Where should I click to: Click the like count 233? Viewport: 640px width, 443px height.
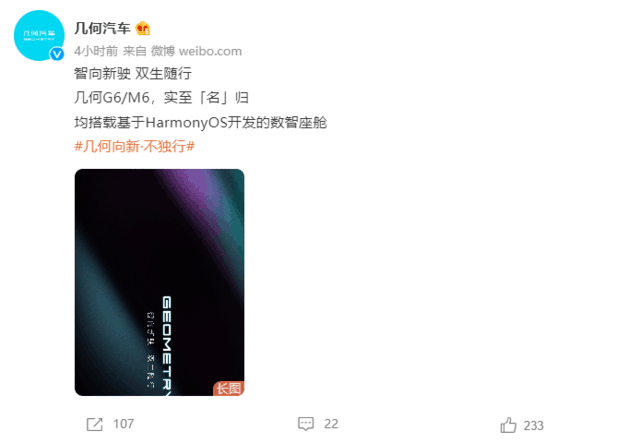coord(533,425)
